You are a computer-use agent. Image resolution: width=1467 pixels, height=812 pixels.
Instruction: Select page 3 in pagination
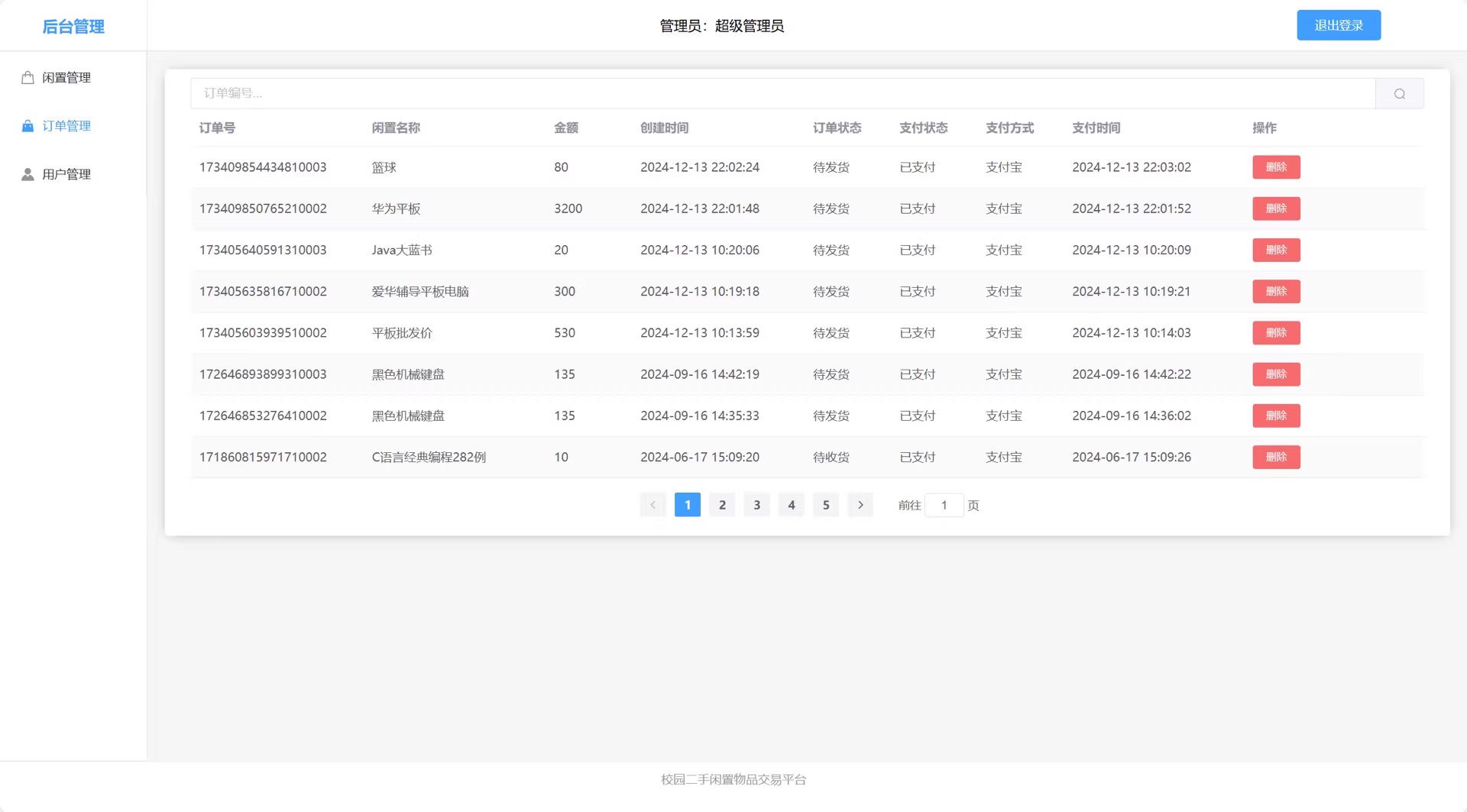756,505
